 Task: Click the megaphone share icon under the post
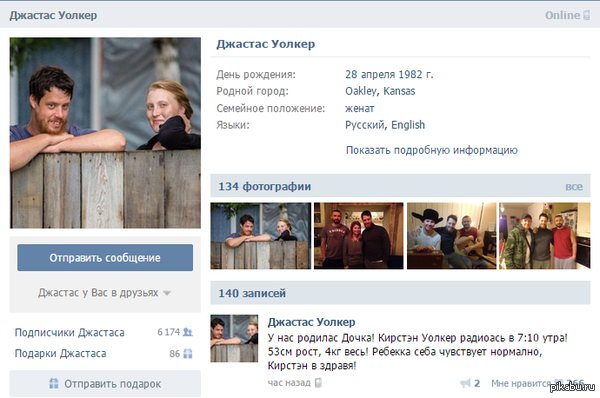(465, 383)
